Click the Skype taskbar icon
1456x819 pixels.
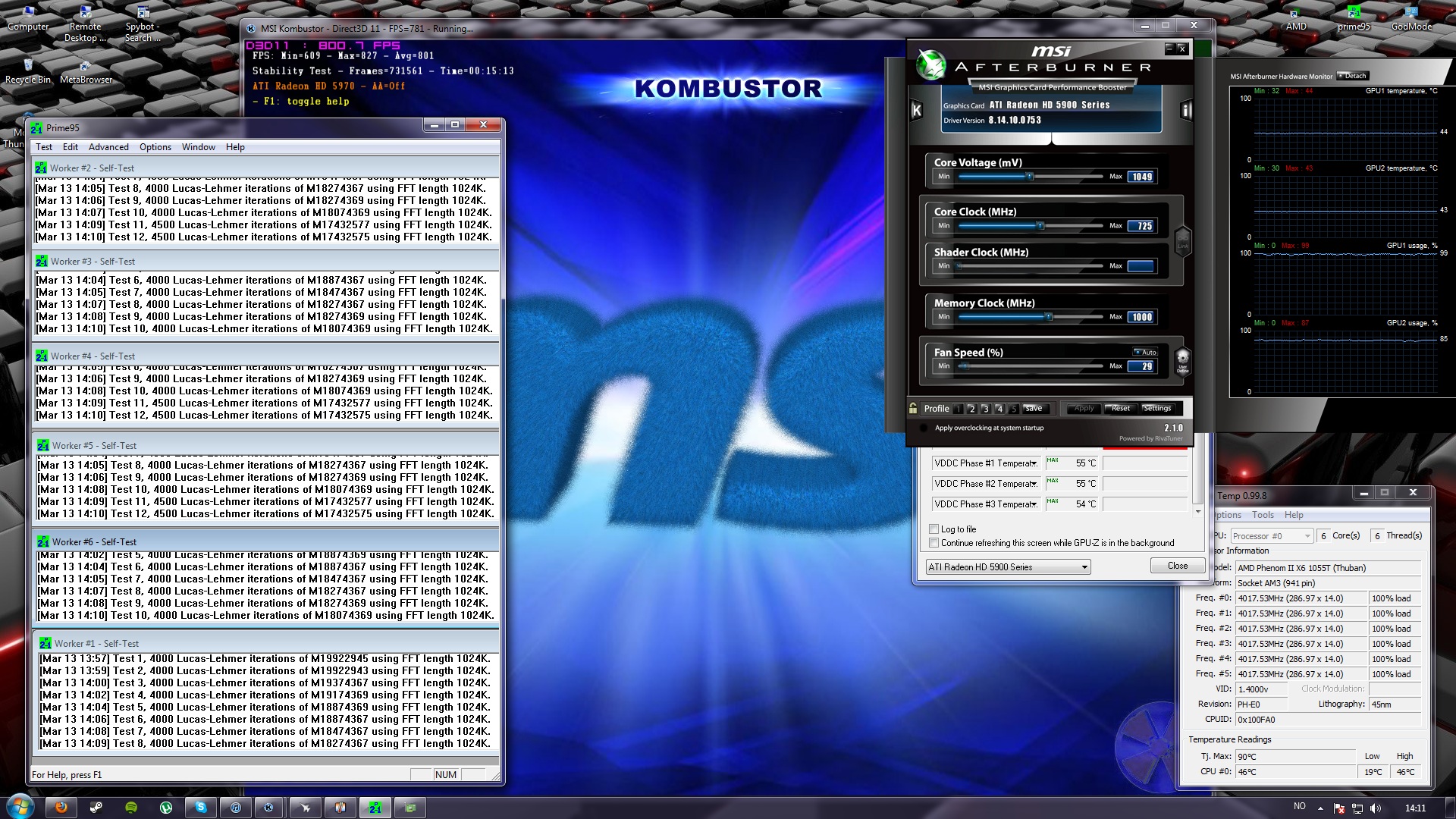201,808
